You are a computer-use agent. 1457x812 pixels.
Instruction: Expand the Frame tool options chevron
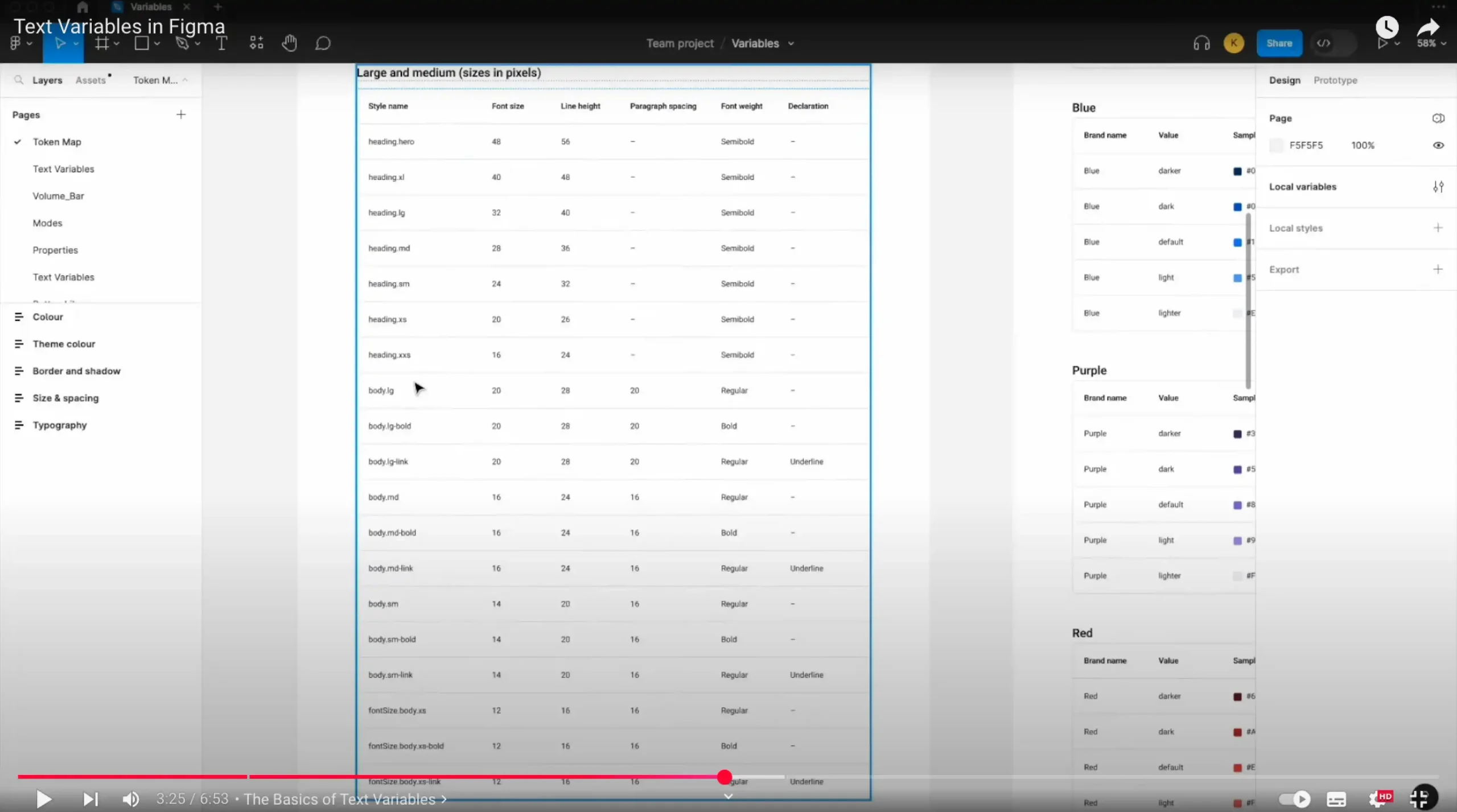pyautogui.click(x=117, y=44)
